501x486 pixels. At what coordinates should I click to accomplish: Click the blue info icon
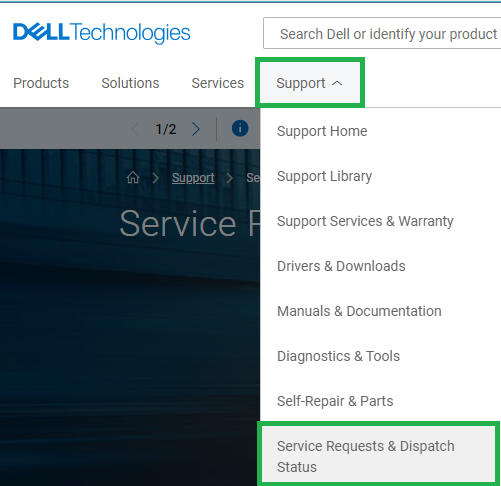click(x=240, y=128)
